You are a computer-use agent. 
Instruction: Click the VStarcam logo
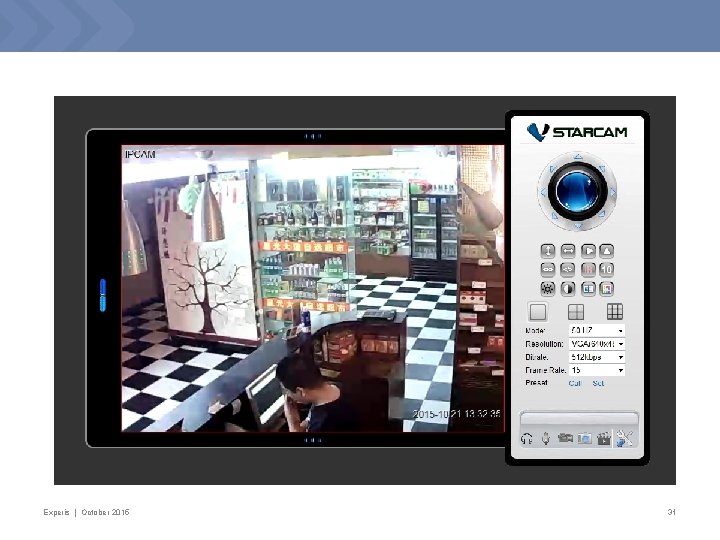577,132
